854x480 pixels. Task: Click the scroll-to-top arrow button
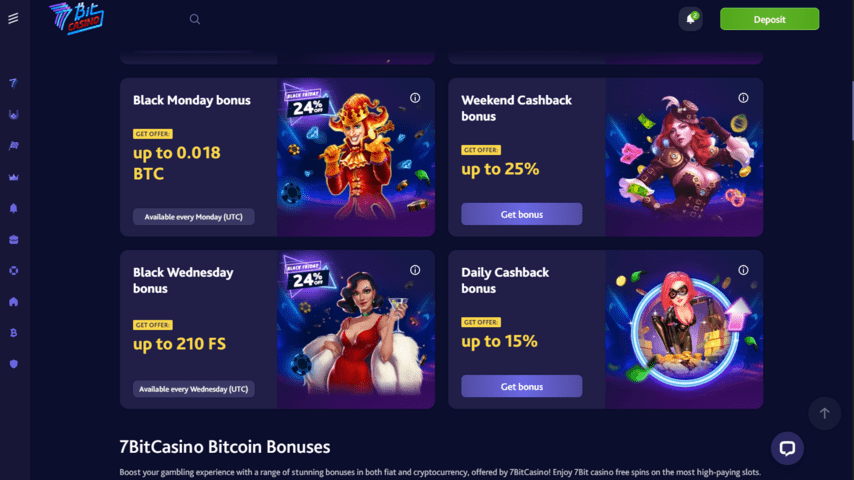click(x=824, y=413)
